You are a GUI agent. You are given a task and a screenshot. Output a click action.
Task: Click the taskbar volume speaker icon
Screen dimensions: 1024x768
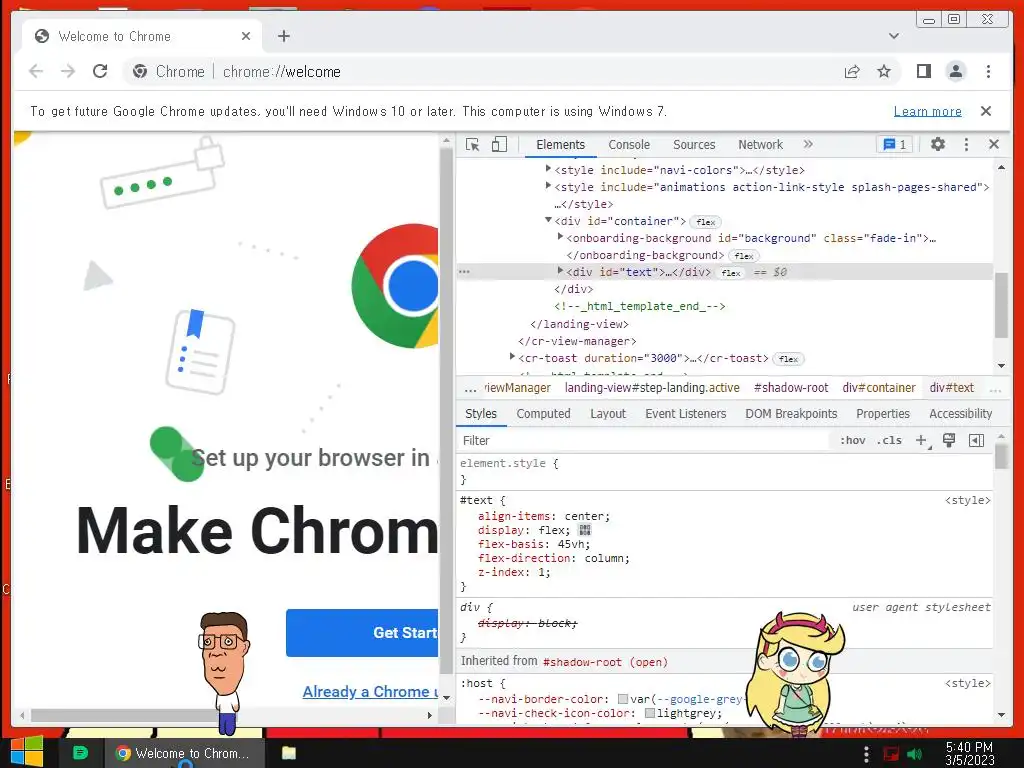(914, 754)
